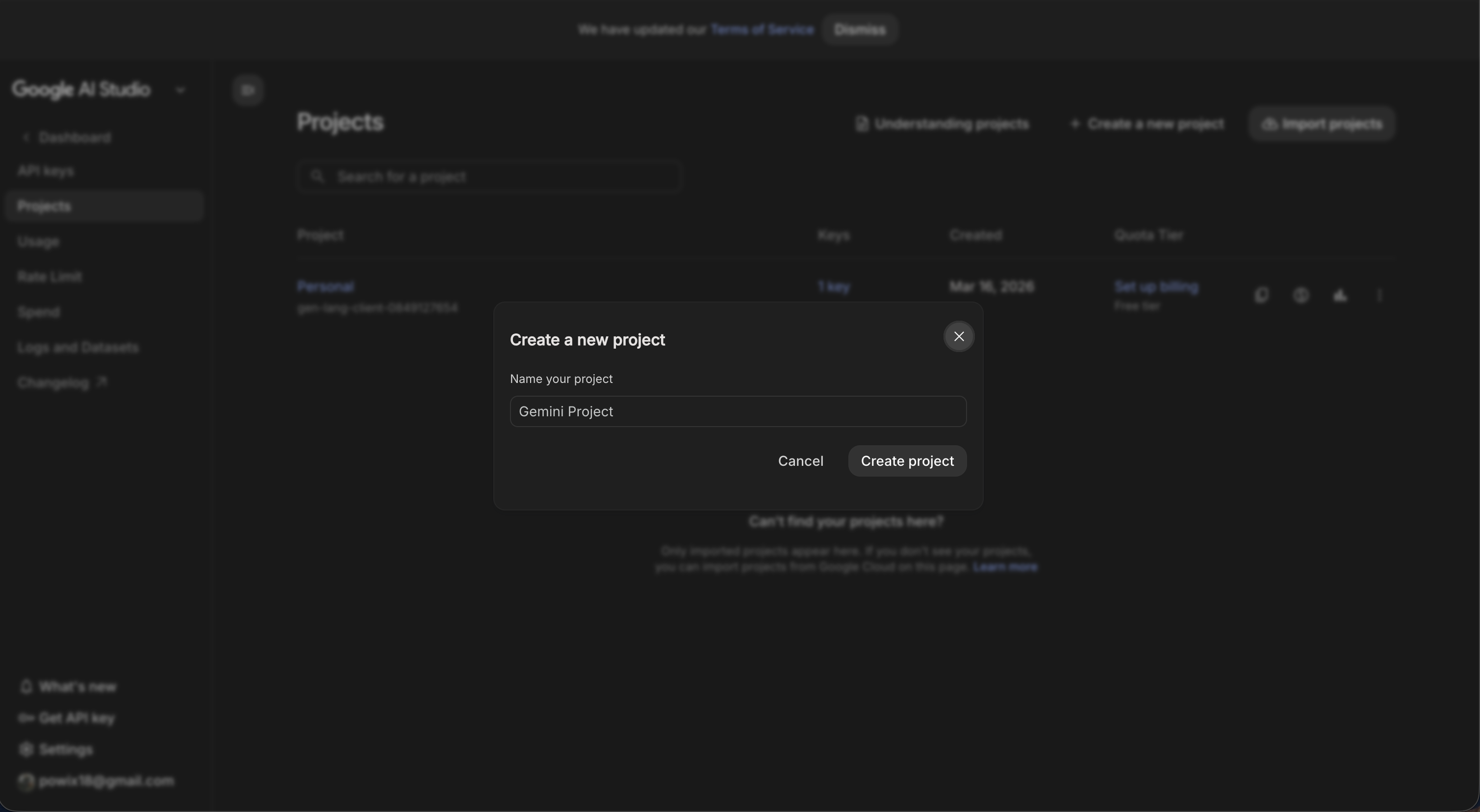1480x812 pixels.
Task: Open the Usage sidebar item
Action: [x=38, y=241]
